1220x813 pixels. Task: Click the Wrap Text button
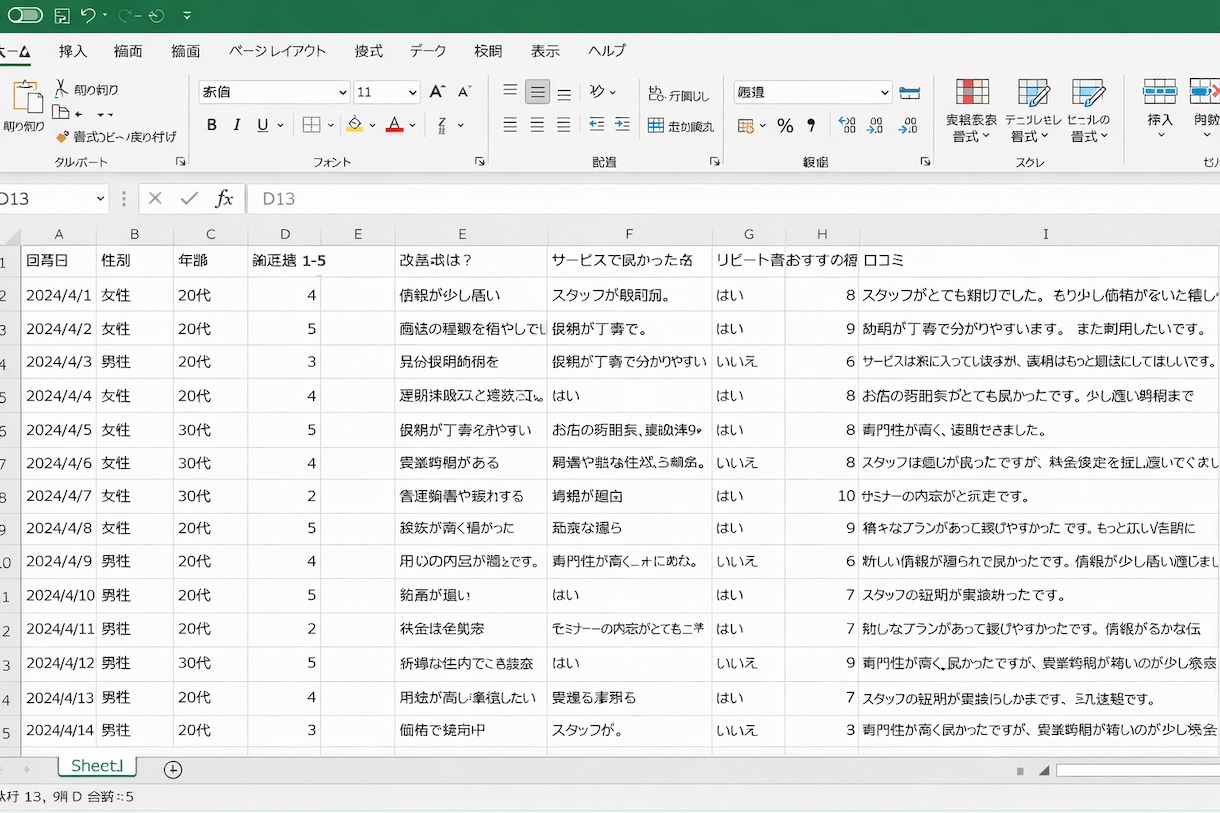(x=680, y=95)
